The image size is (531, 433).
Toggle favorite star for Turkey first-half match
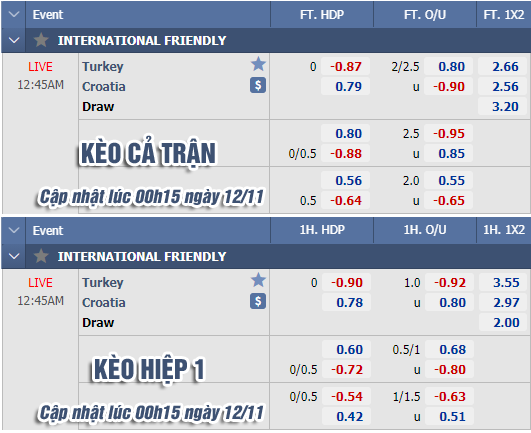(x=258, y=280)
